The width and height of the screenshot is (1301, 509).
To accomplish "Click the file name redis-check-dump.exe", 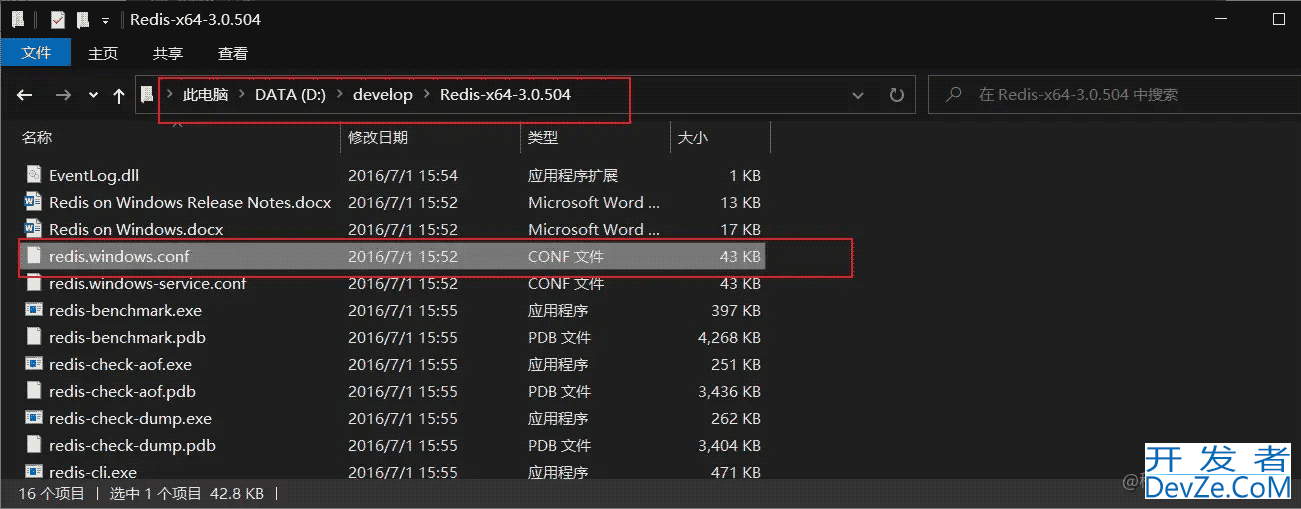I will coord(130,418).
